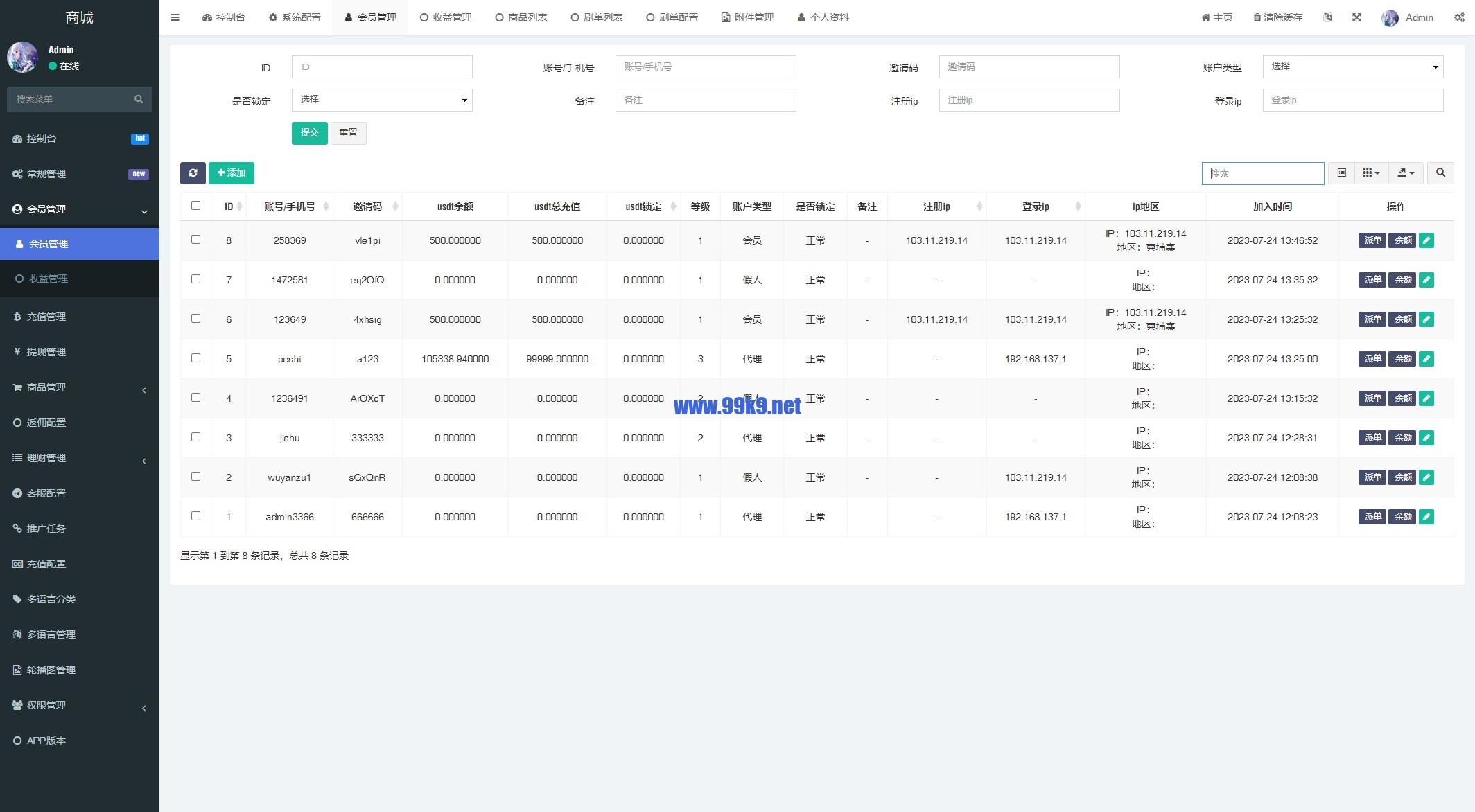Check the checkbox for row 1472581
The height and width of the screenshot is (812, 1475).
195,279
